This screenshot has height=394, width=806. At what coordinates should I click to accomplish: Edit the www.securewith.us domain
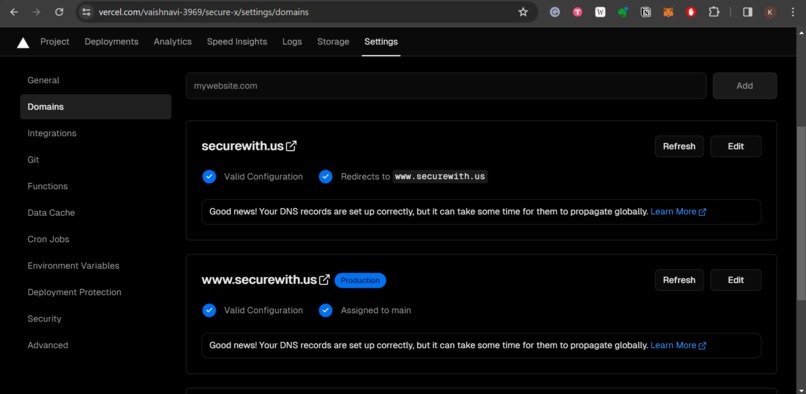[736, 280]
